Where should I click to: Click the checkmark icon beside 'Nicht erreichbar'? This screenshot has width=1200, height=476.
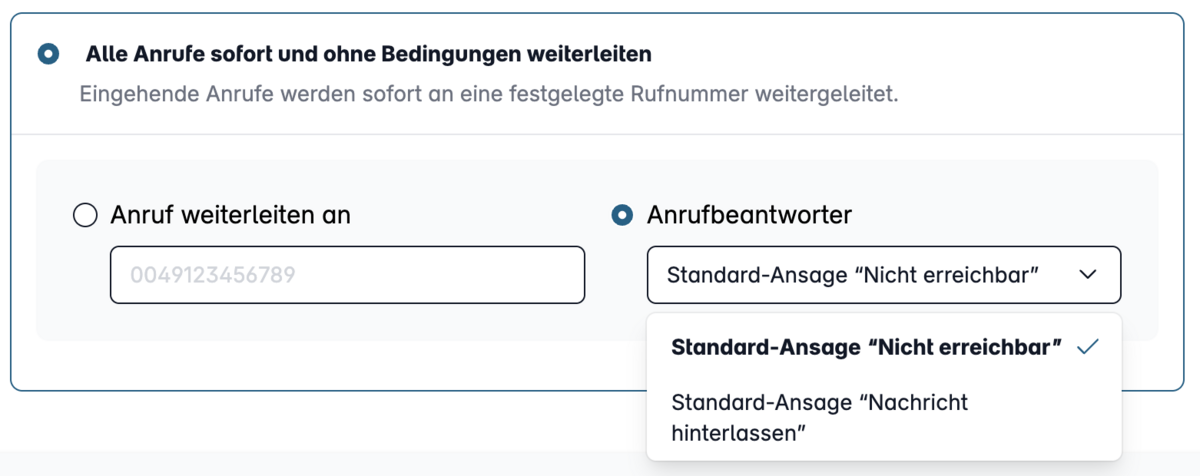(1088, 347)
